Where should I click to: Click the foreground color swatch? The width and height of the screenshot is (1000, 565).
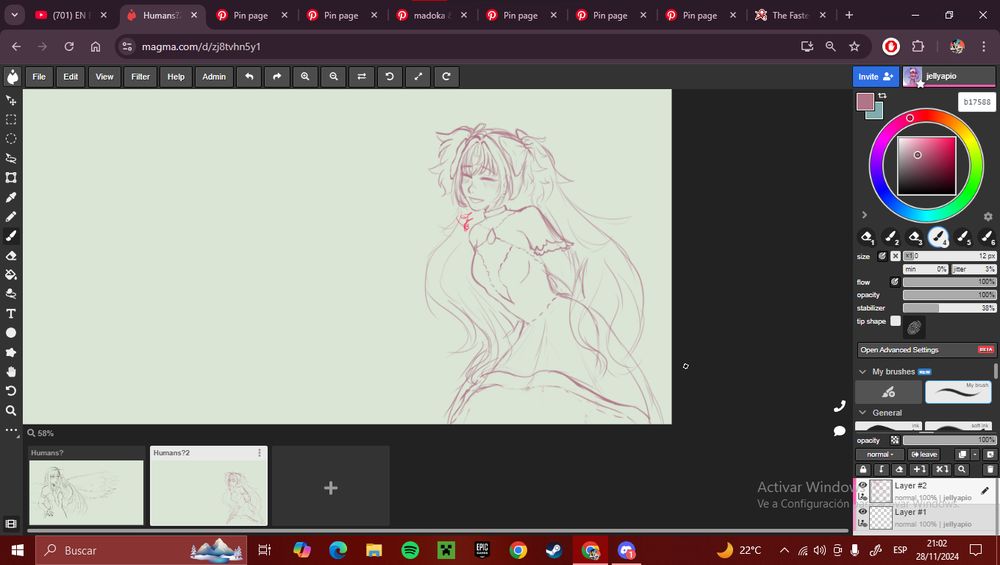click(865, 101)
